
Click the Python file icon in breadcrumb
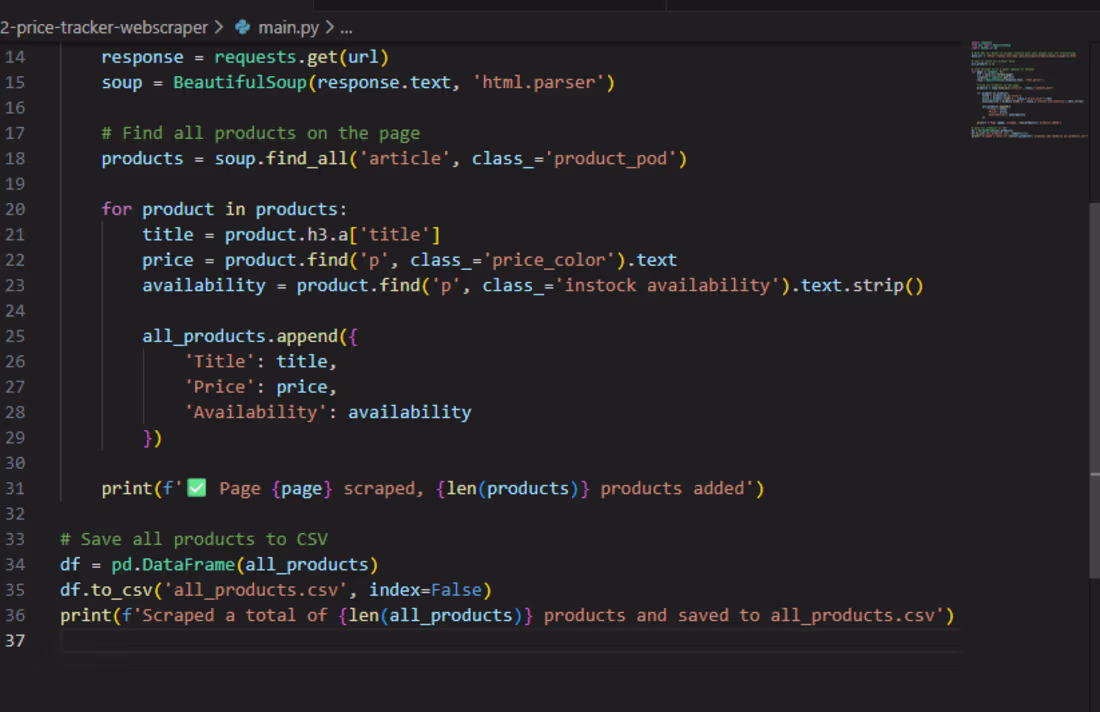pos(243,27)
